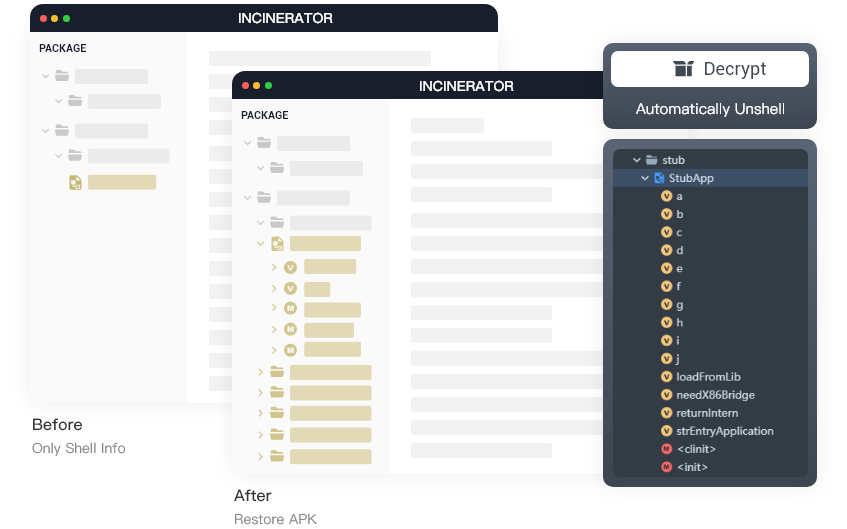Click the Only Shell Info caption

[x=79, y=448]
